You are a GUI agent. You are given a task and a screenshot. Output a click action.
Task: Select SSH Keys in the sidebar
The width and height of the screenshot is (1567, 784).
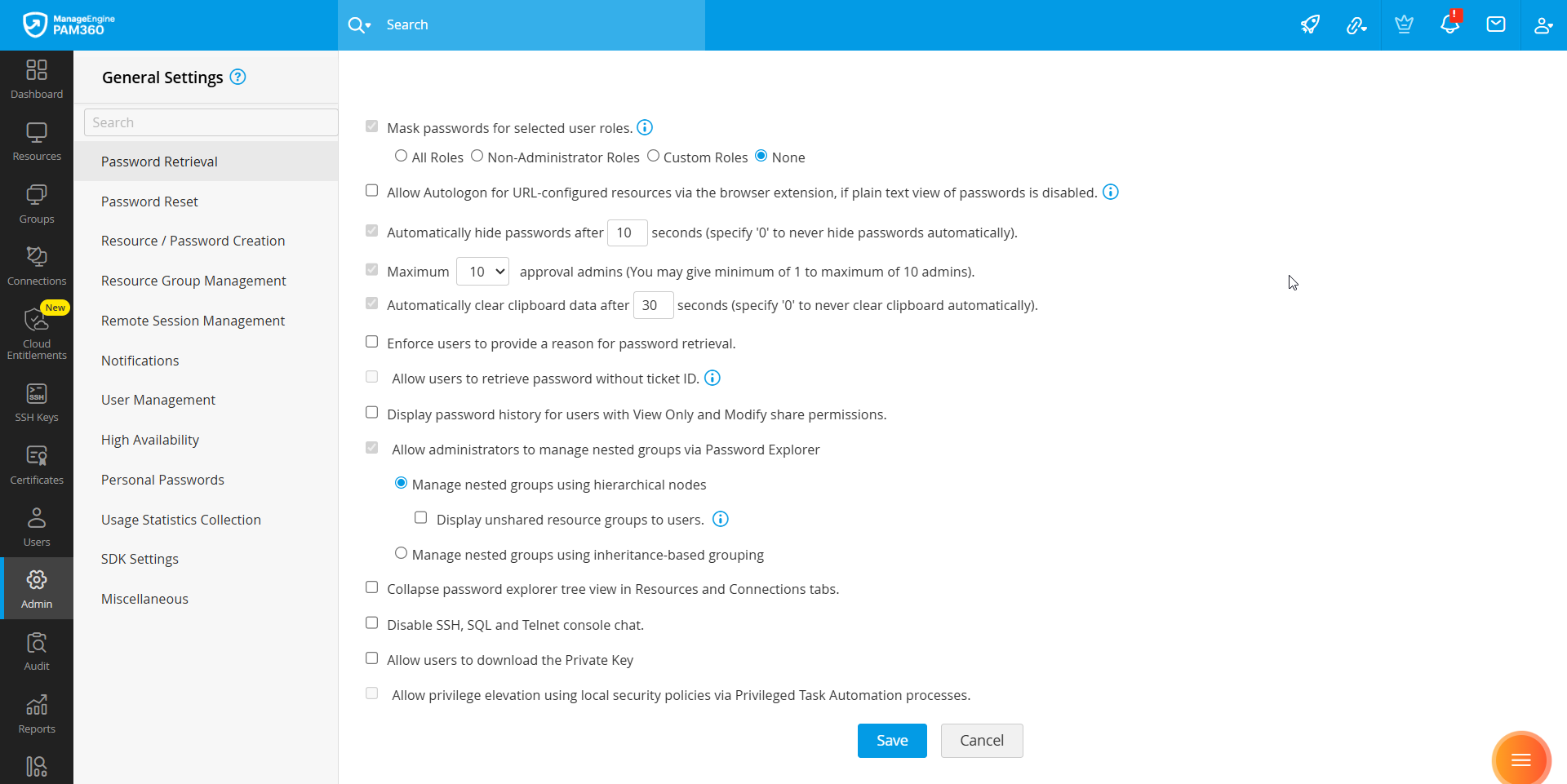(36, 401)
